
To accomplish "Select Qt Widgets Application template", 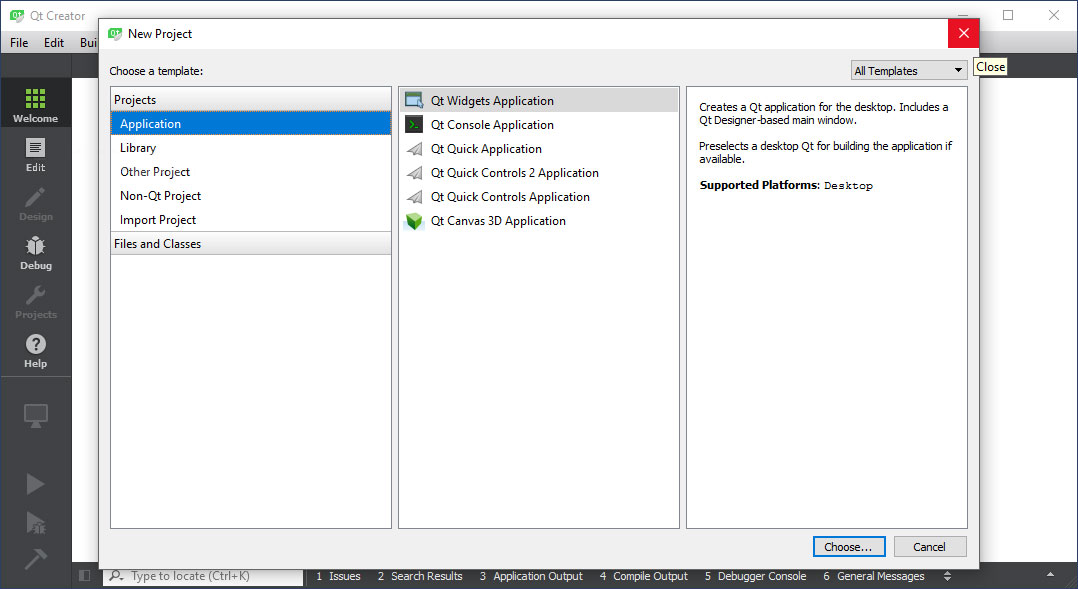I will [492, 101].
